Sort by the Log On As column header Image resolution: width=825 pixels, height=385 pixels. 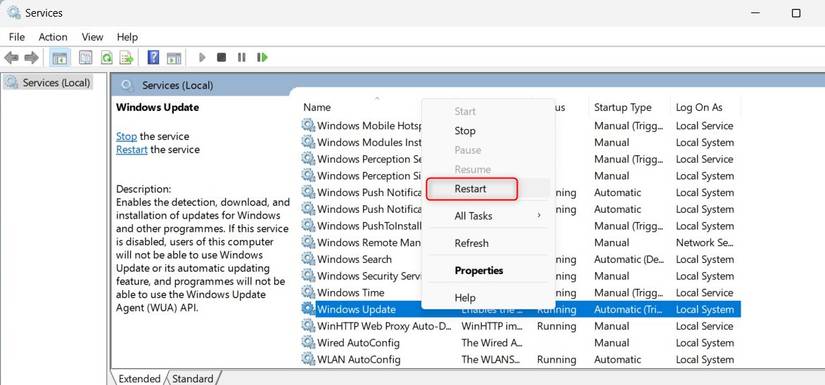[x=699, y=107]
